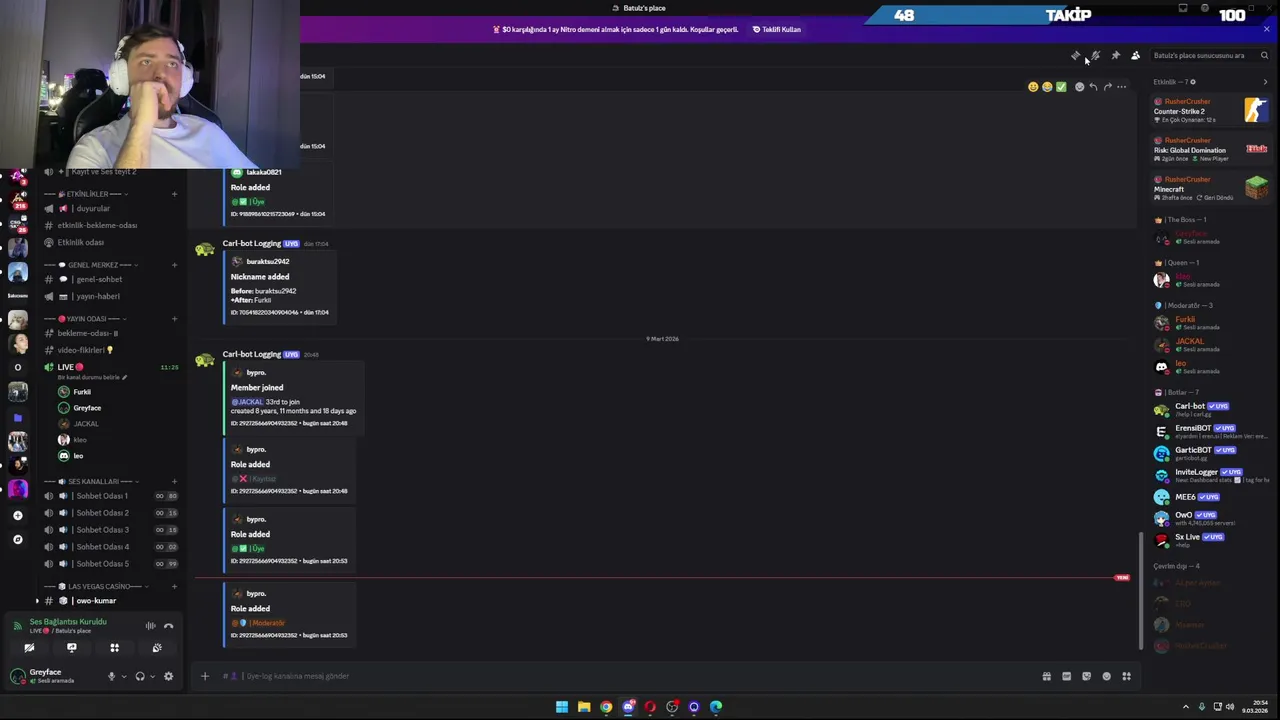
Task: Open owo-kumar channel
Action: point(110,601)
